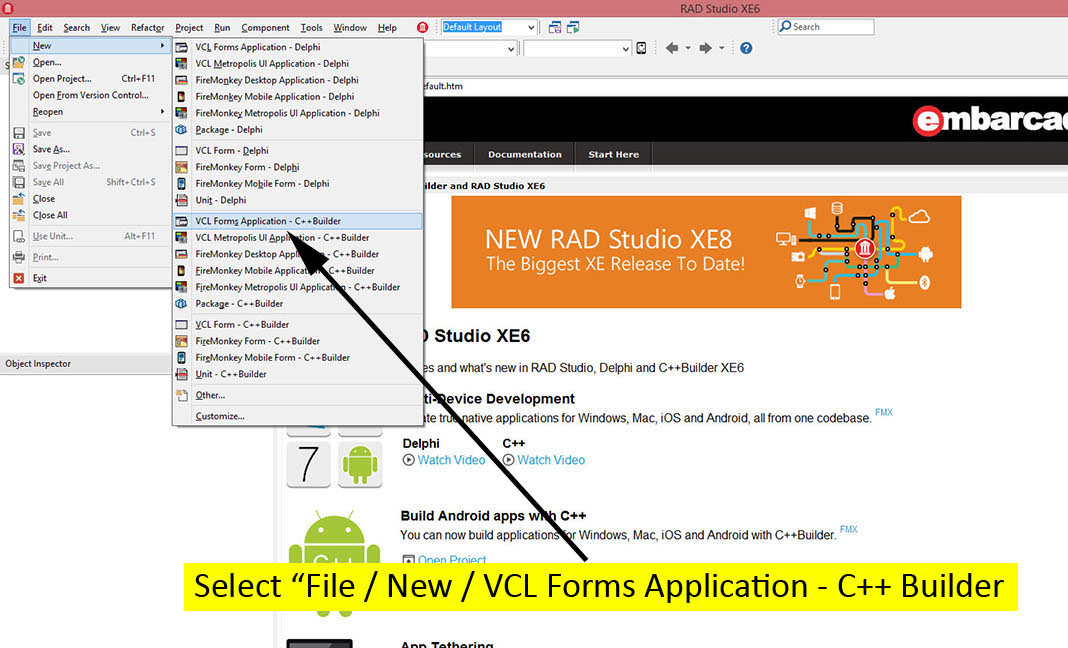
Task: Open the Edit menu
Action: 44,27
